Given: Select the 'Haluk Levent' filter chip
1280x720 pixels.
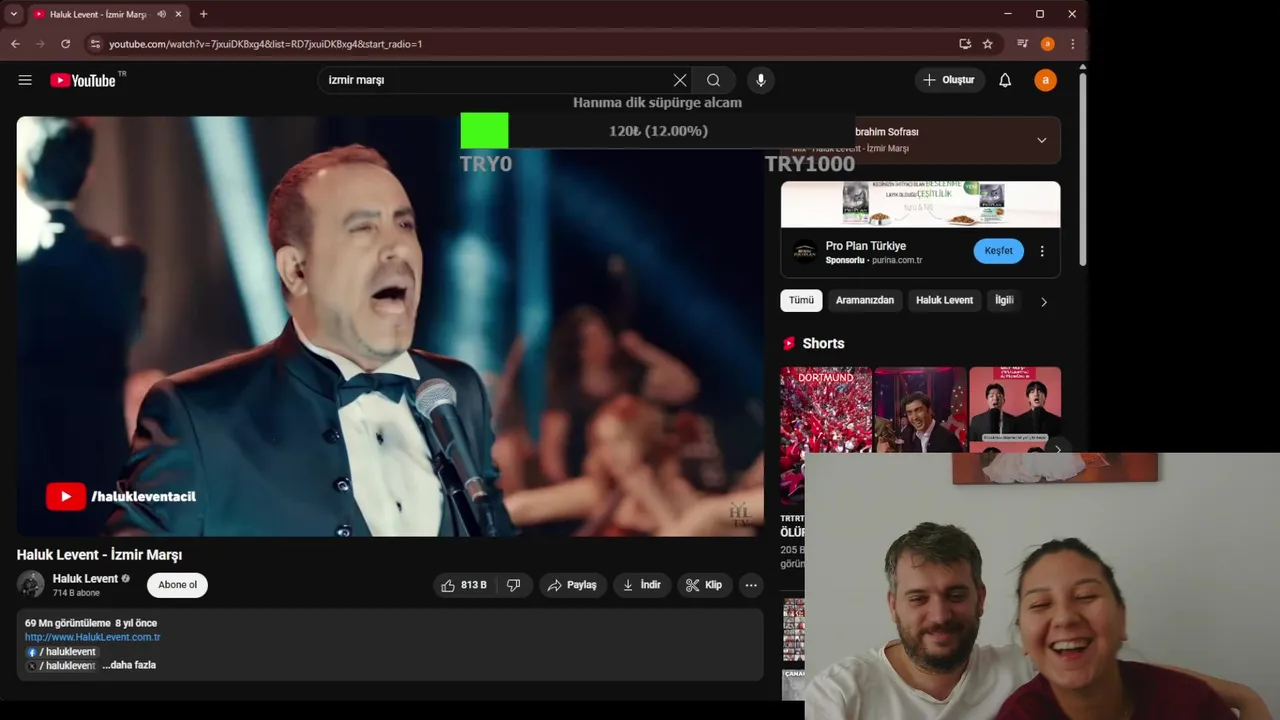Looking at the screenshot, I should pyautogui.click(x=944, y=300).
